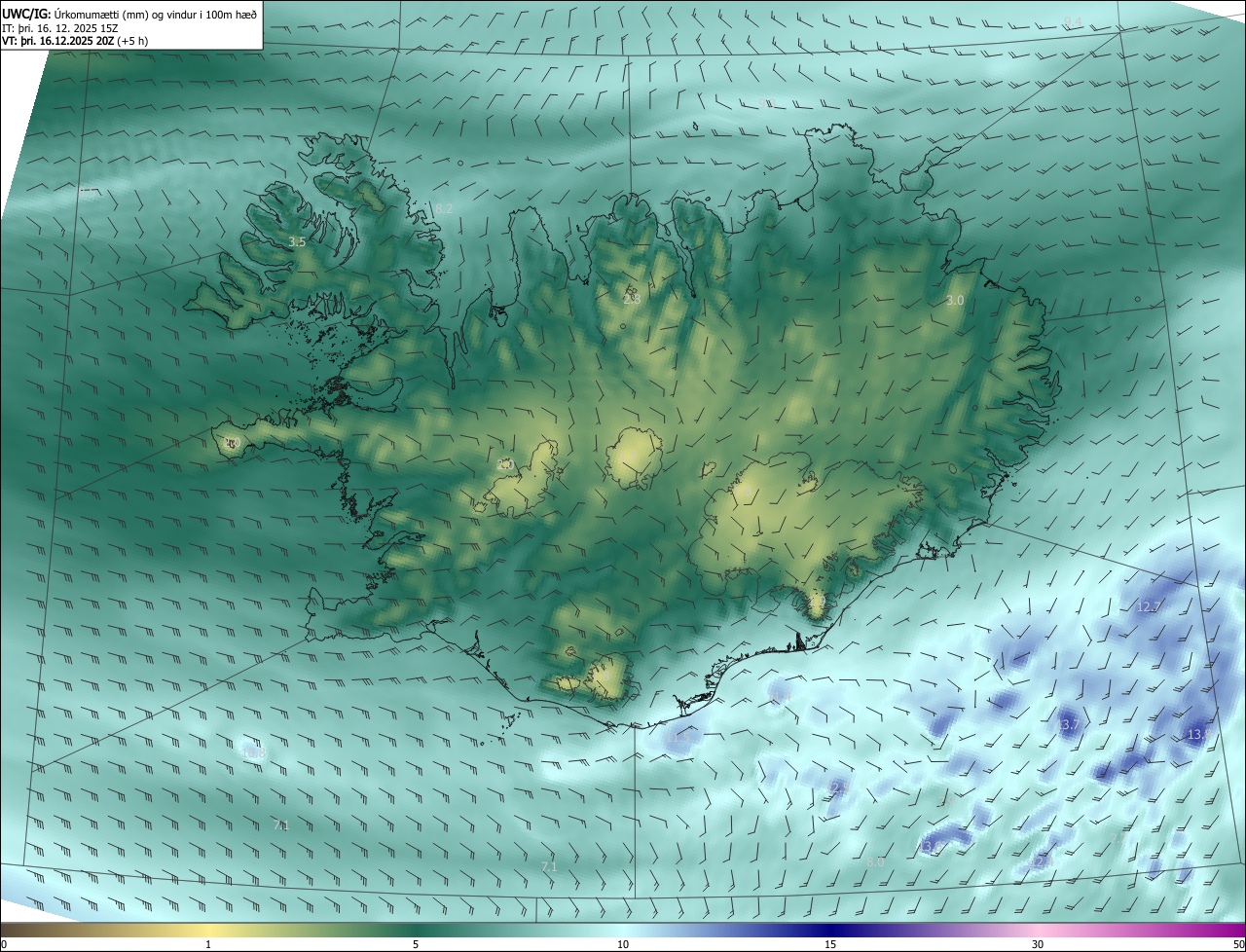Pick the 13.7 value over the sea

(x=1069, y=725)
